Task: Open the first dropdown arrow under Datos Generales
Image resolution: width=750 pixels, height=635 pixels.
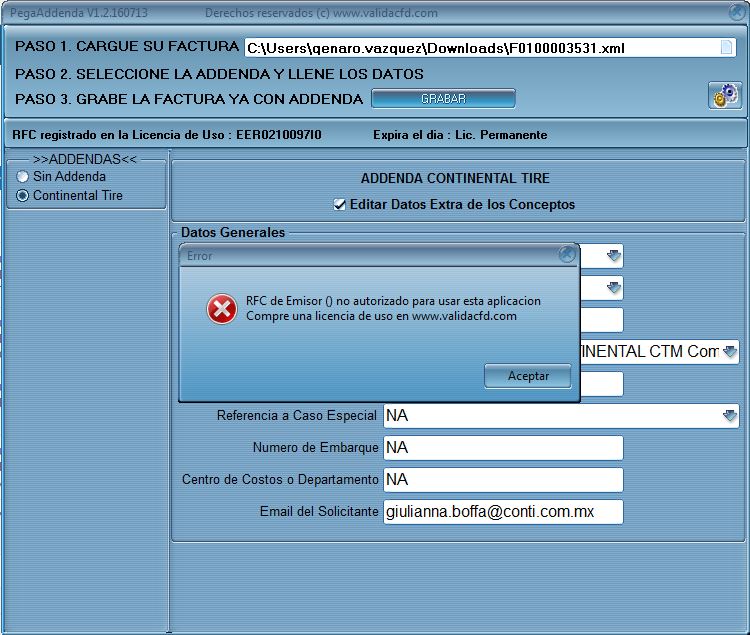Action: (614, 256)
